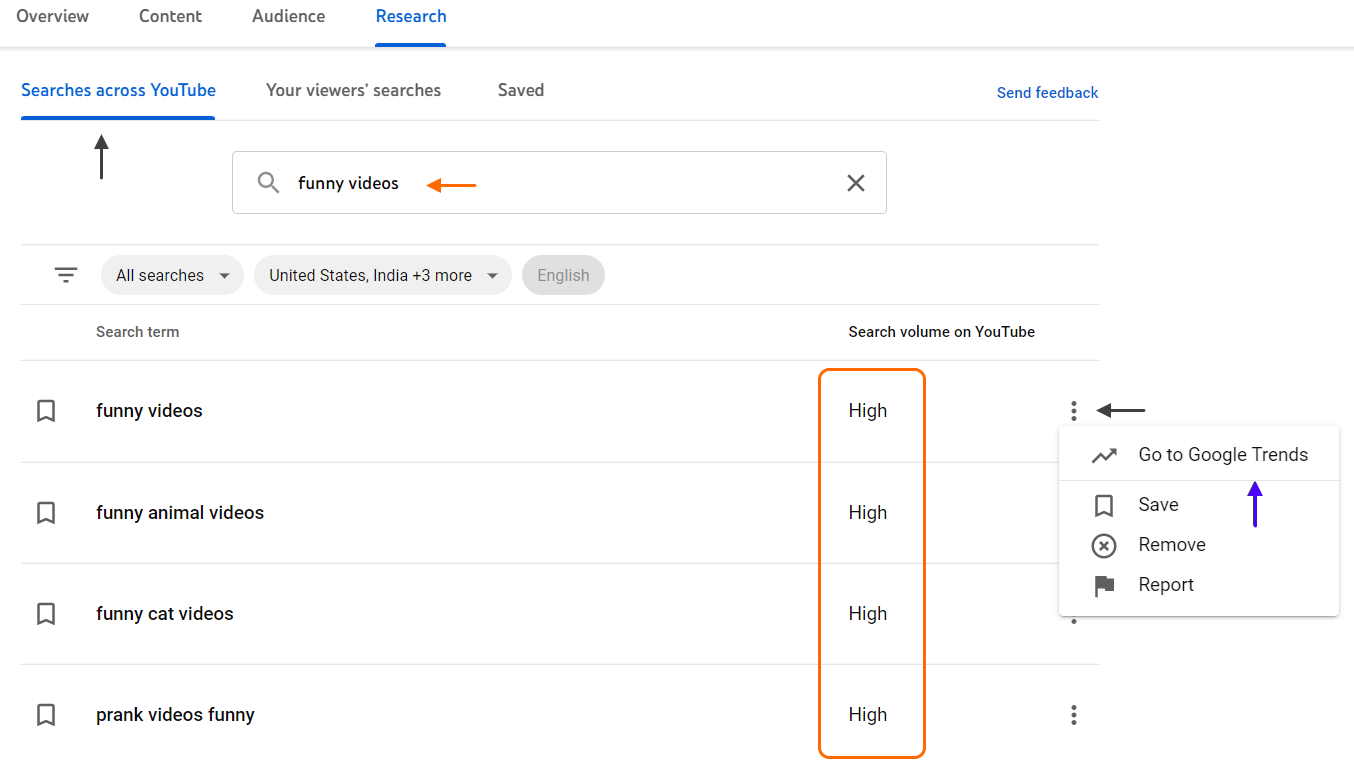Image resolution: width=1354 pixels, height=761 pixels.
Task: Click the 'funny videos' search term text
Action: tap(149, 411)
